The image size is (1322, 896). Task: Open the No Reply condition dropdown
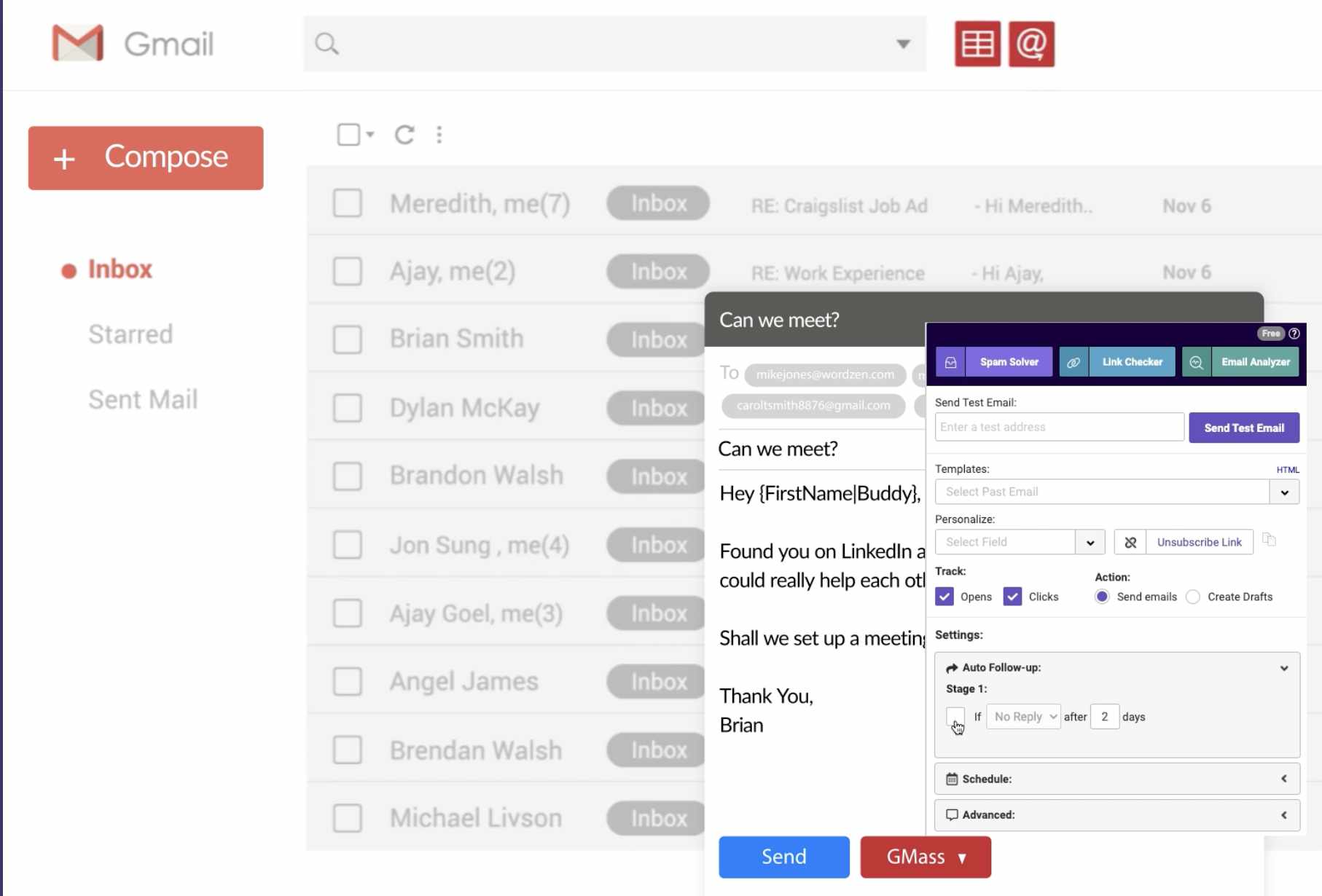coord(1022,716)
